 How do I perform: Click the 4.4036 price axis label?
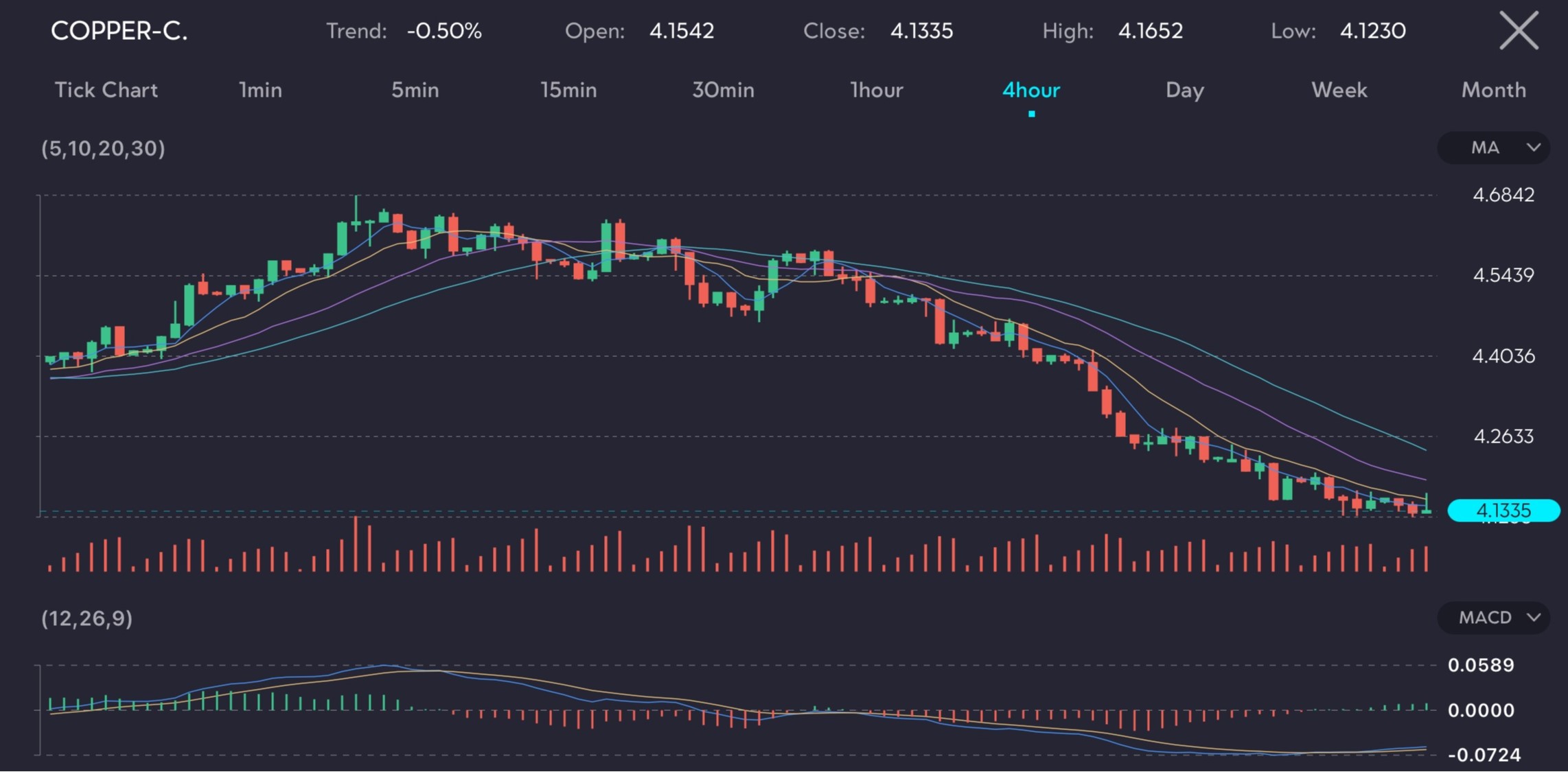pyautogui.click(x=1503, y=356)
